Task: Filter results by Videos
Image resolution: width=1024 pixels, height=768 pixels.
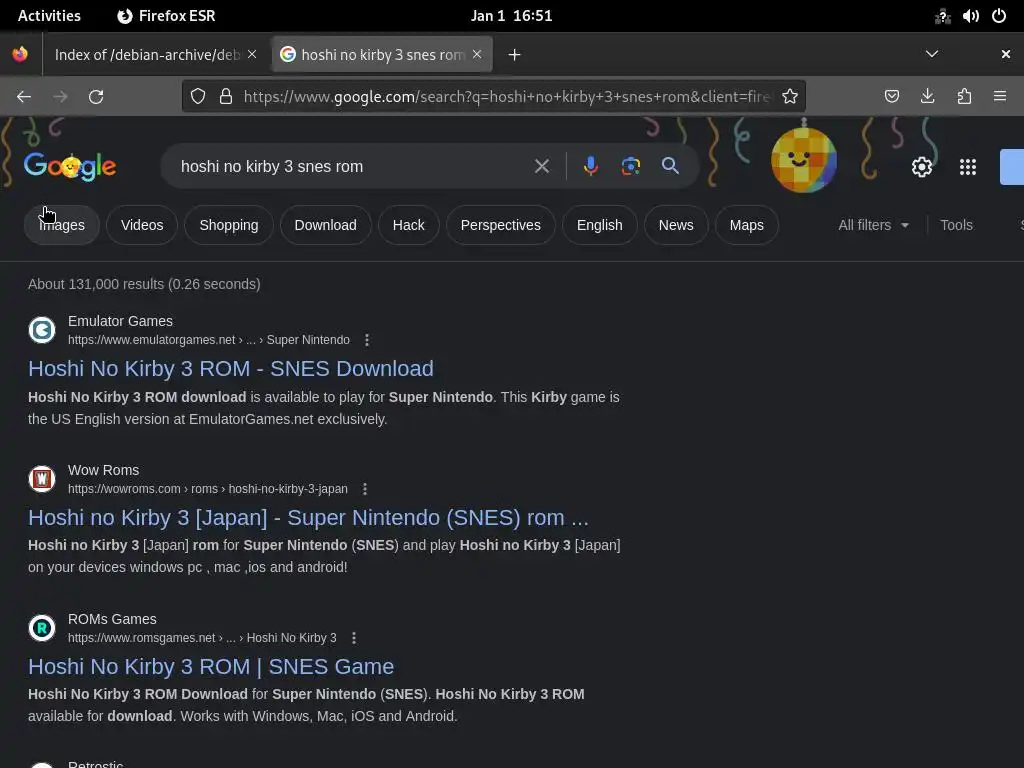Action: 142,225
